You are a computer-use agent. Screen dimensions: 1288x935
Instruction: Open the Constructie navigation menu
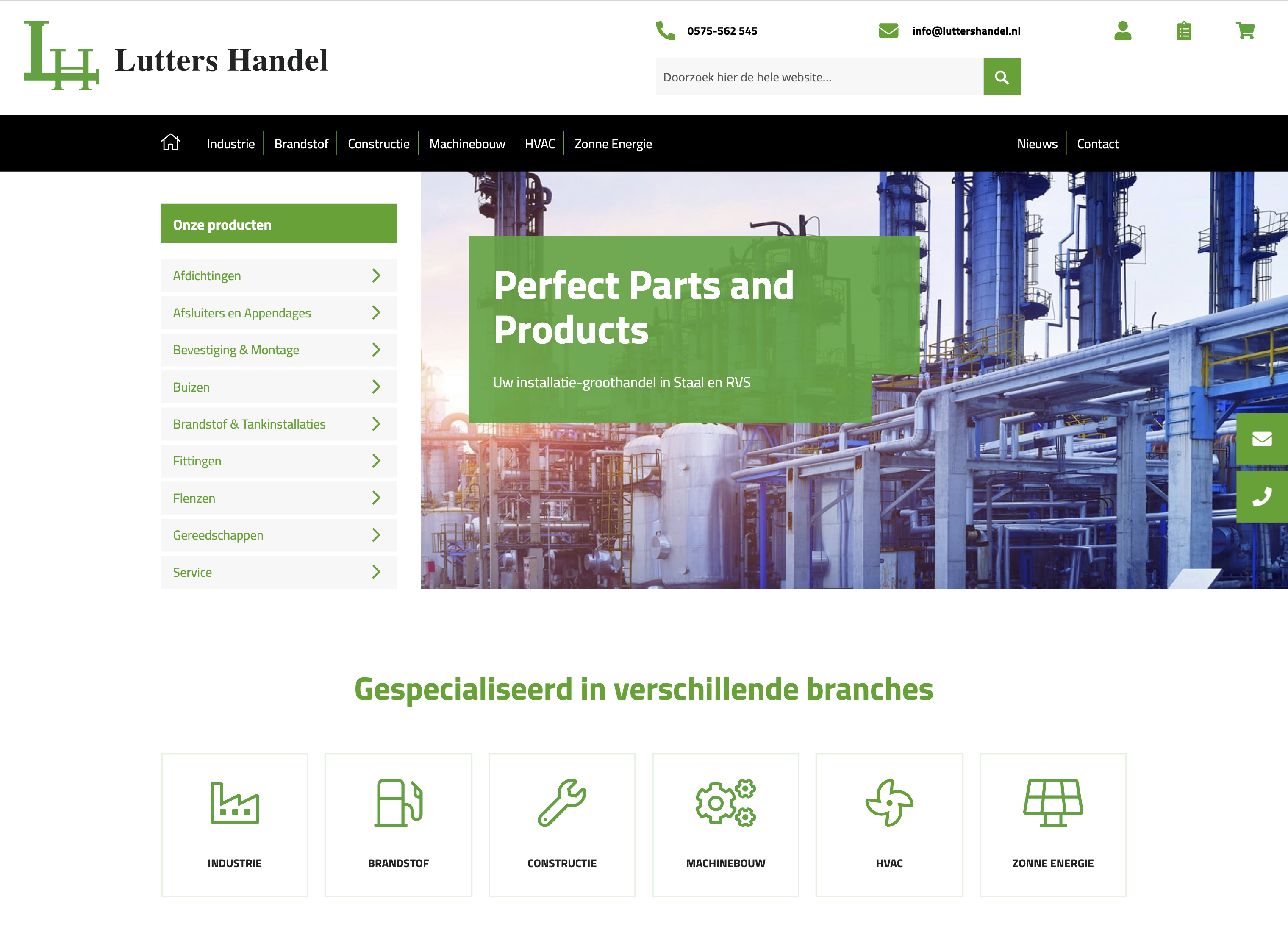pos(377,143)
